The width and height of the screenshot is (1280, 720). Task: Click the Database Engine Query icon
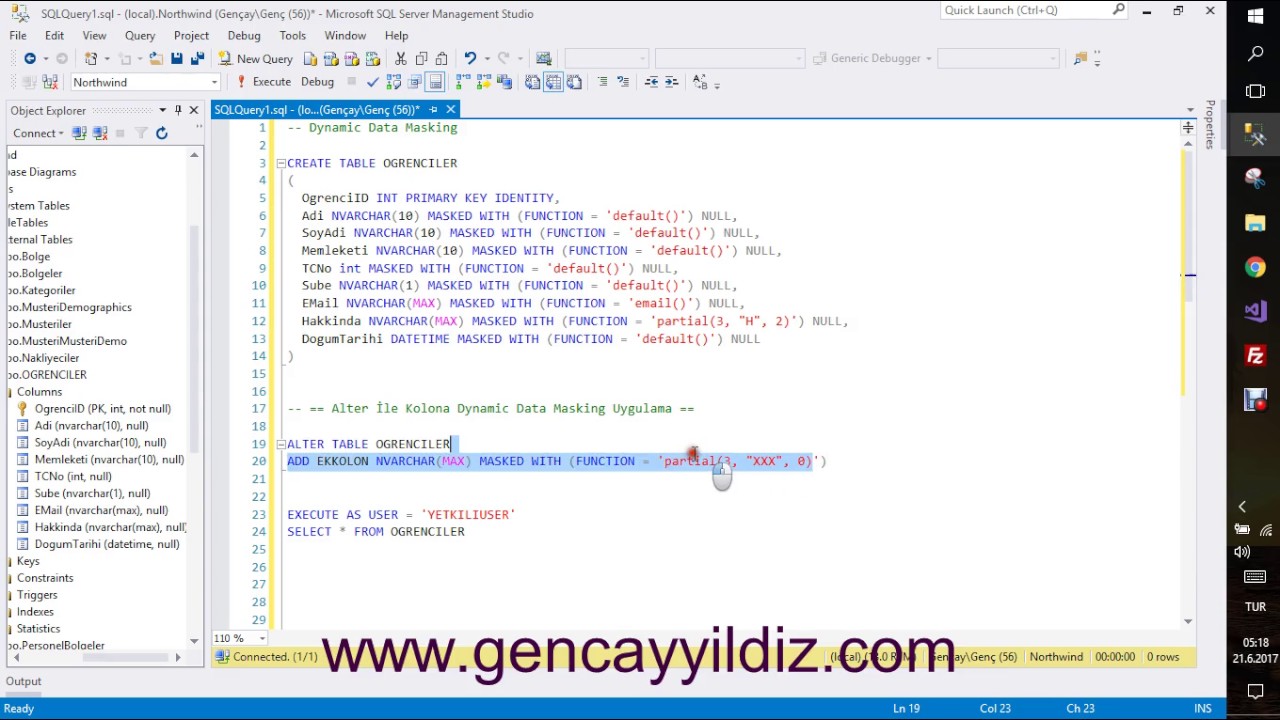tap(310, 58)
